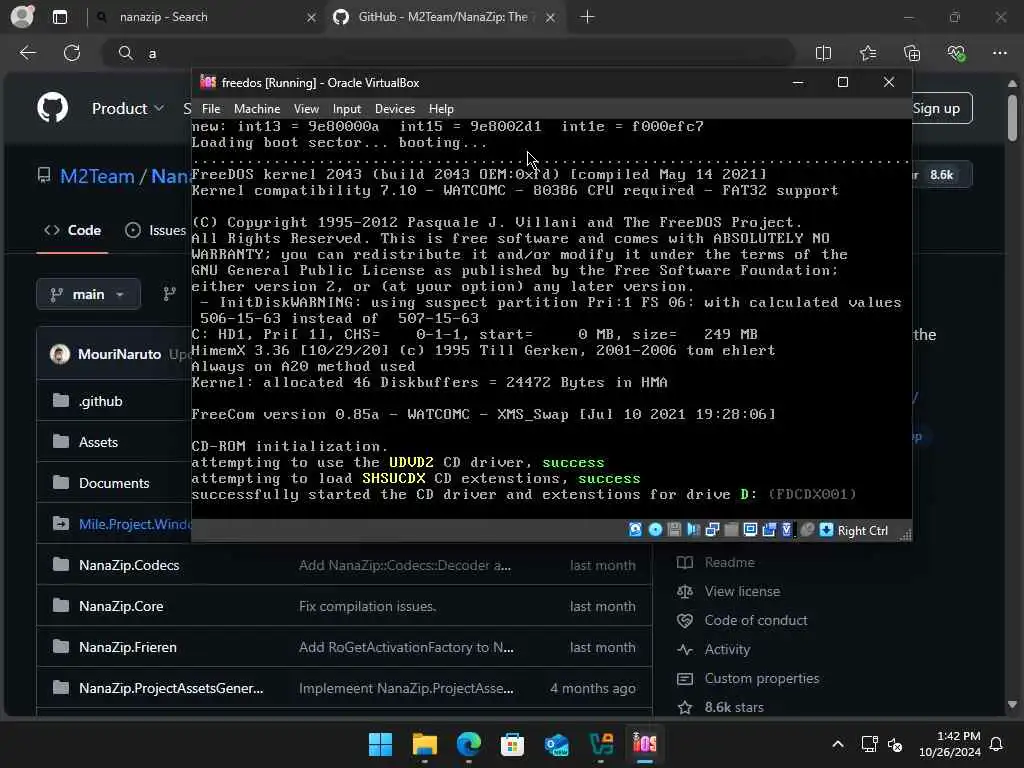Open the File menu in VirtualBox
Screen dimensions: 1024x768
click(211, 109)
